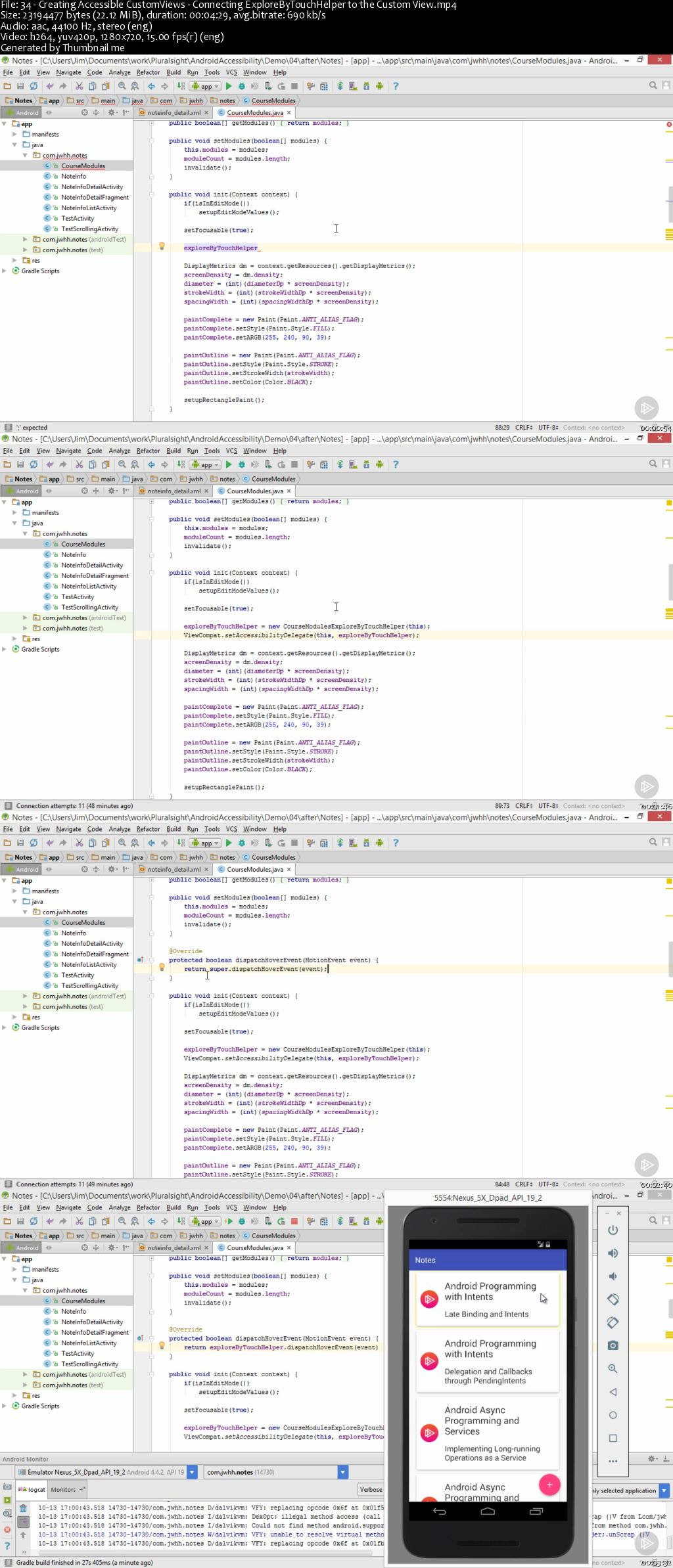Image resolution: width=673 pixels, height=1568 pixels.
Task: Open VCS menu in 00:02:40 frame
Action: click(x=231, y=829)
